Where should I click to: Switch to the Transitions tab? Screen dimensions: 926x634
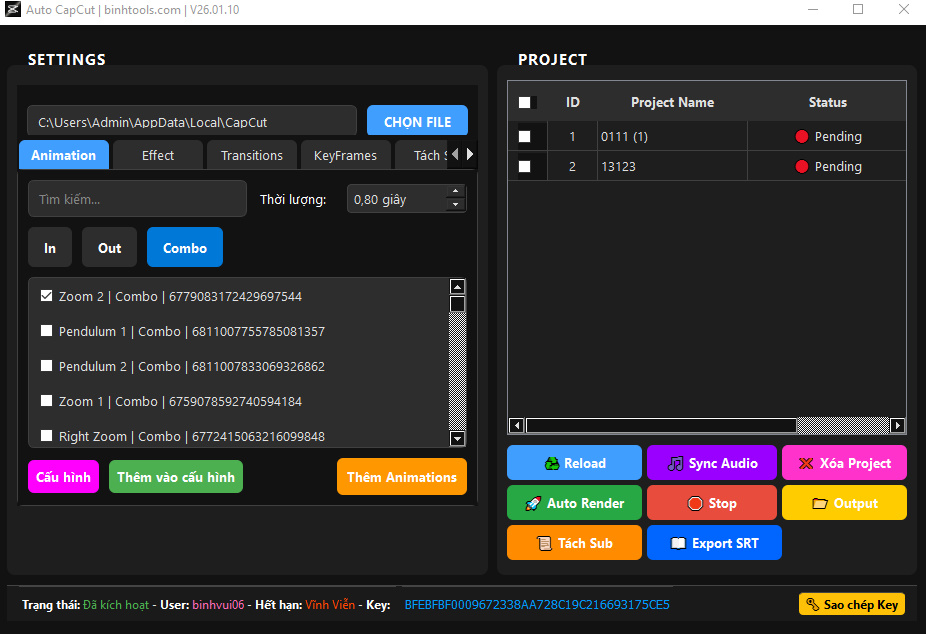tap(252, 155)
